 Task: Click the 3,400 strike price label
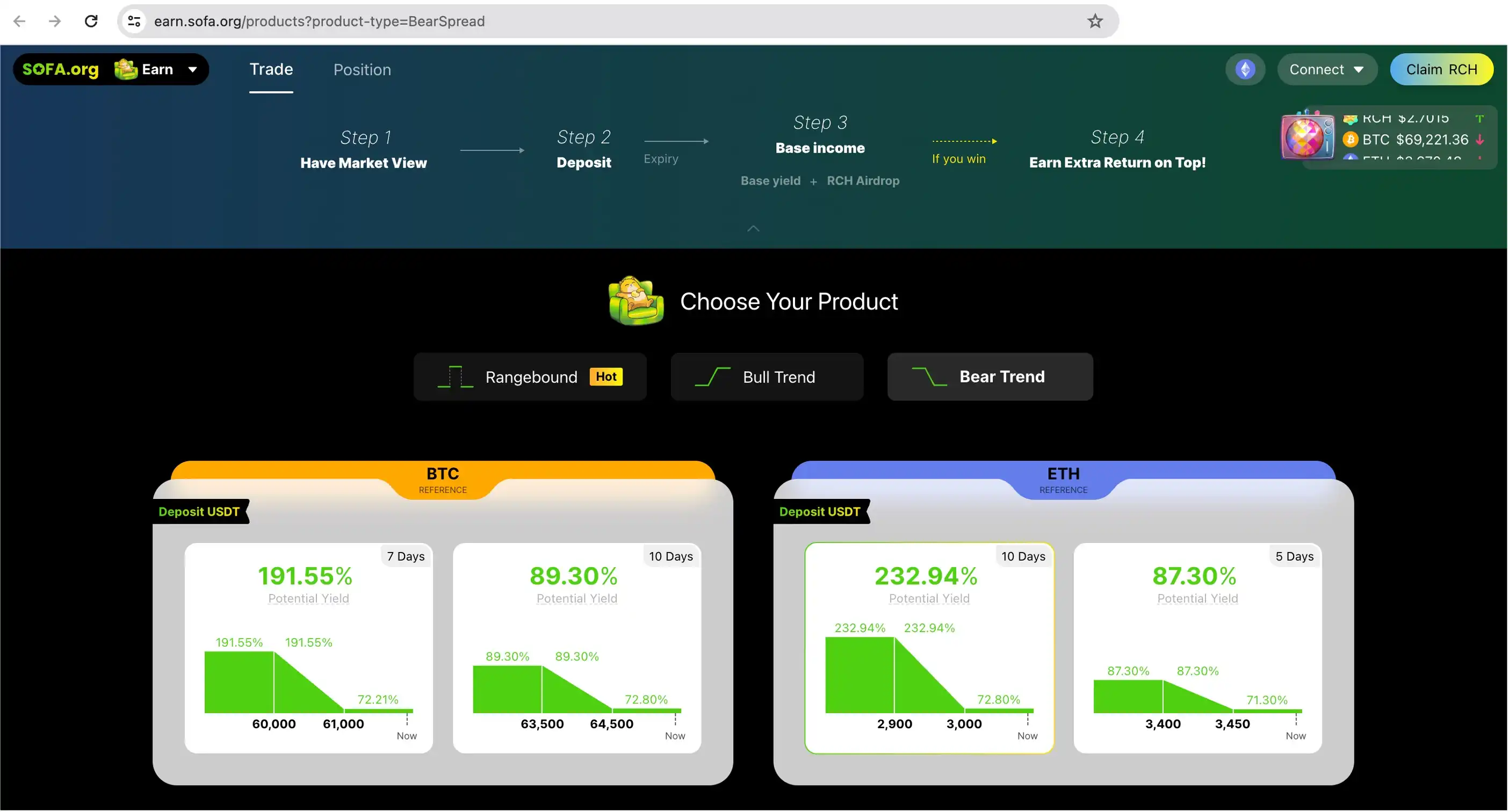coord(1164,725)
